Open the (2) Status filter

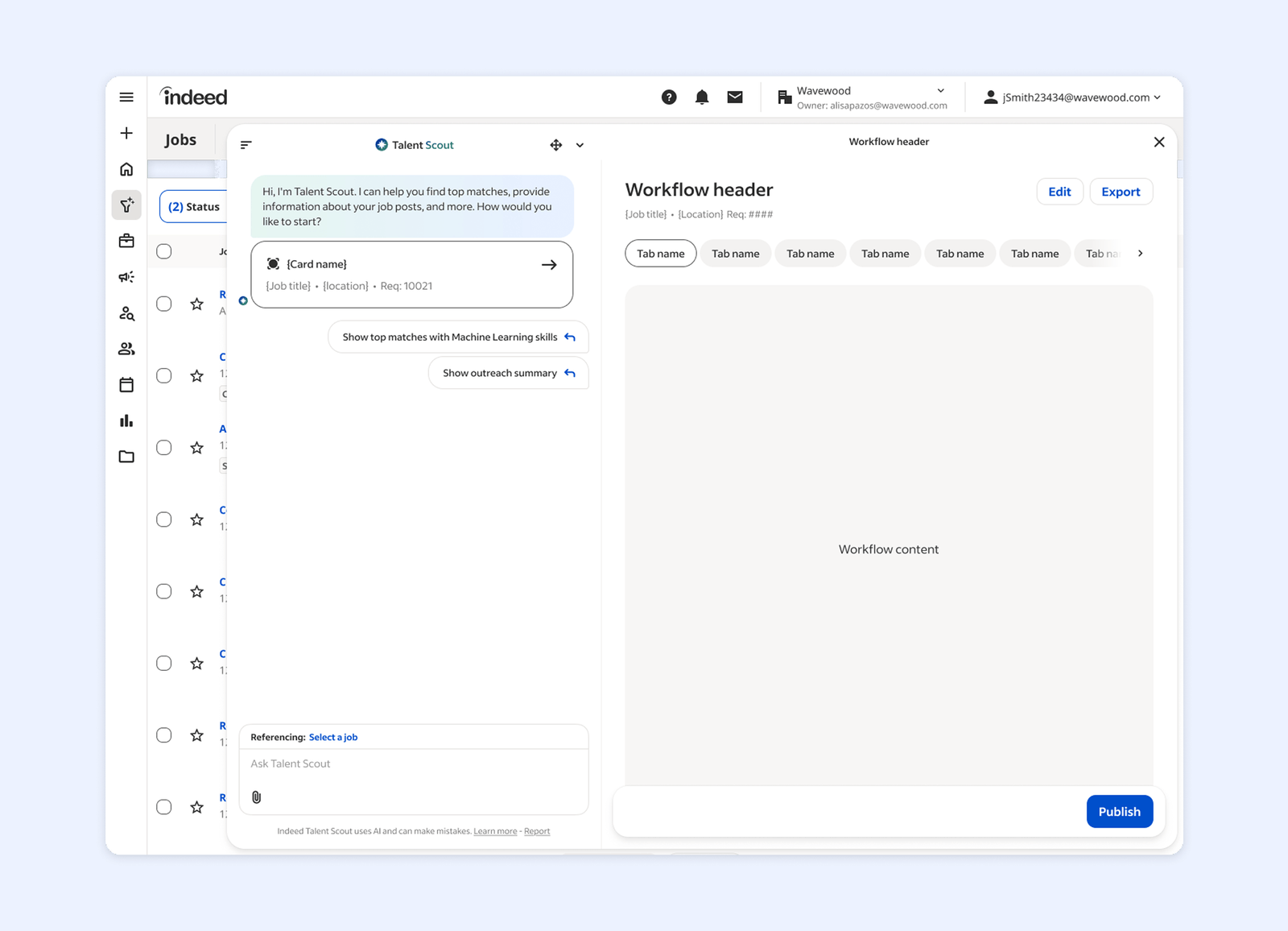(193, 206)
